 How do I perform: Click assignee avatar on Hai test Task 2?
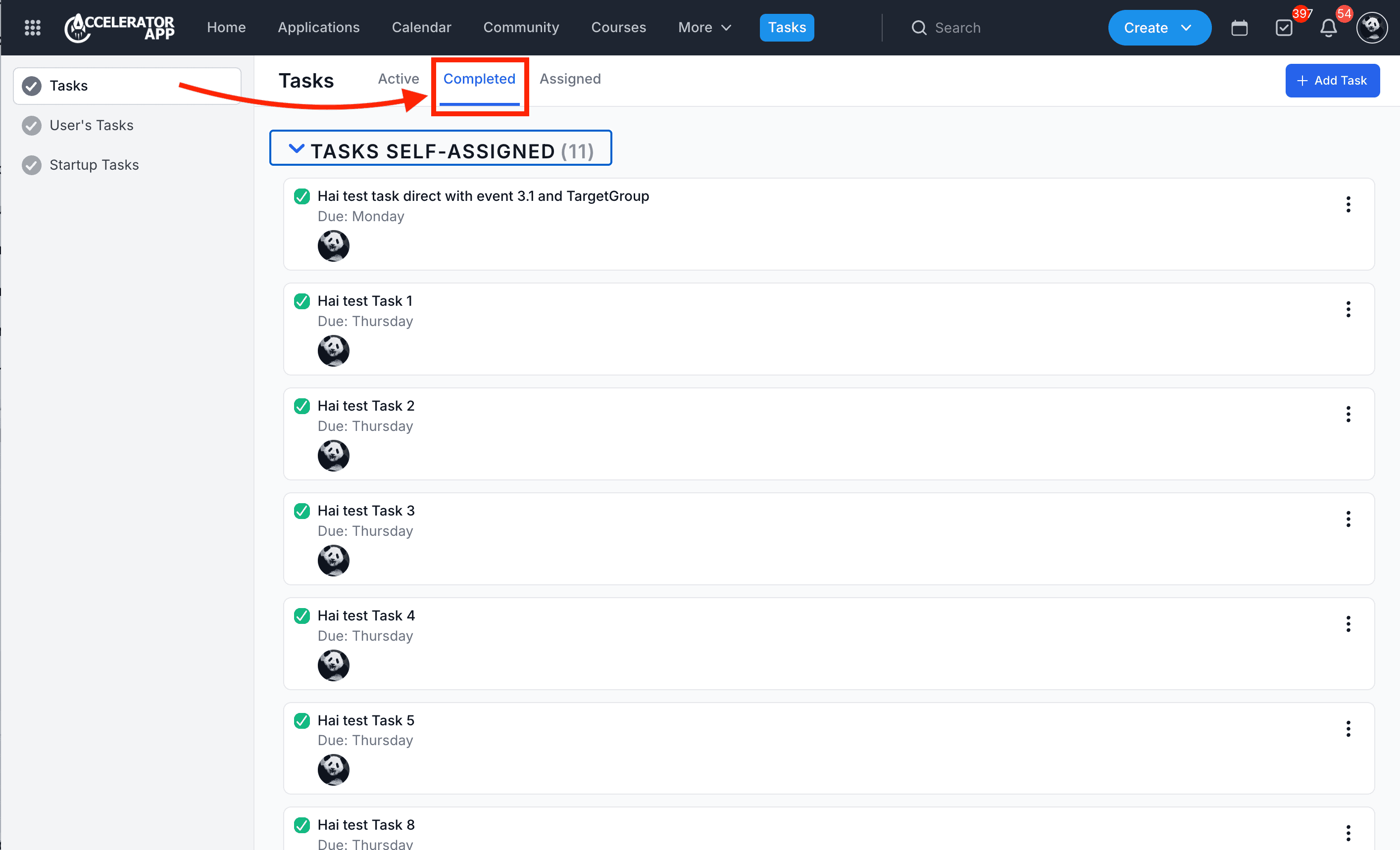pyautogui.click(x=334, y=455)
